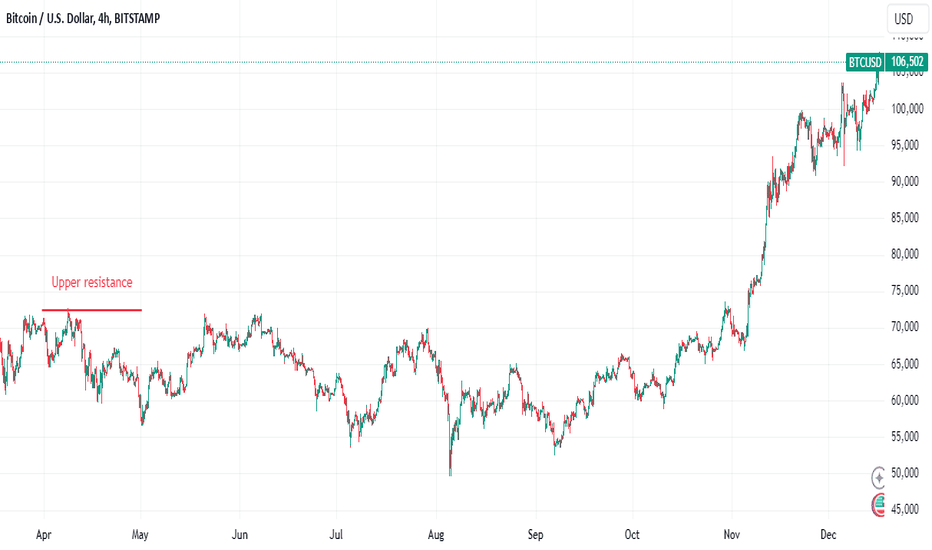Click the "Dec" label on time axis
The height and width of the screenshot is (550, 932).
tap(829, 535)
